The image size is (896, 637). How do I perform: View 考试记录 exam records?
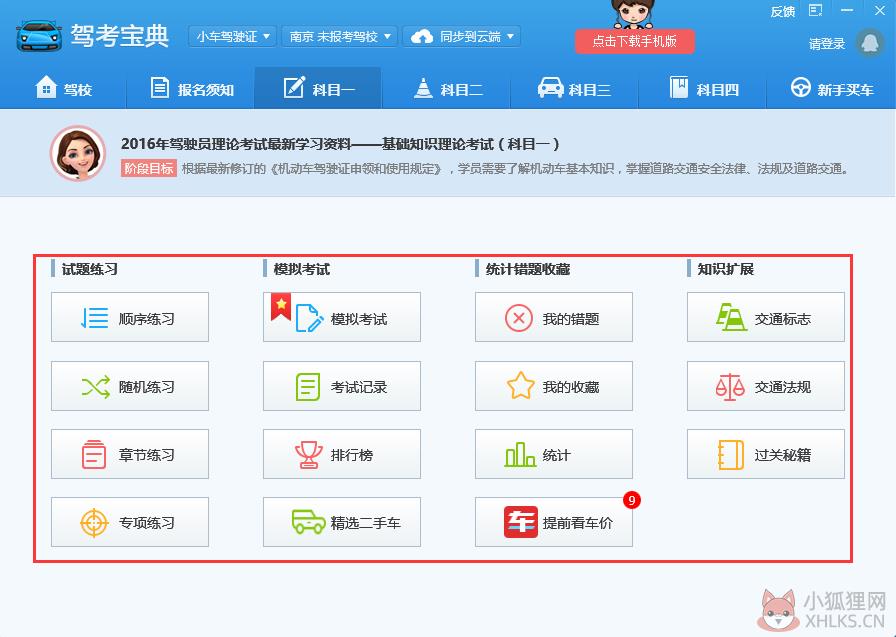(342, 386)
